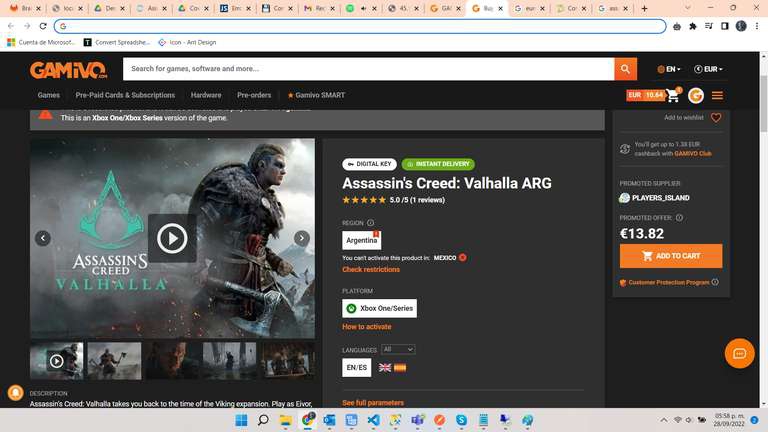The height and width of the screenshot is (432, 768).
Task: Focus the browser address bar
Action: click(x=360, y=26)
